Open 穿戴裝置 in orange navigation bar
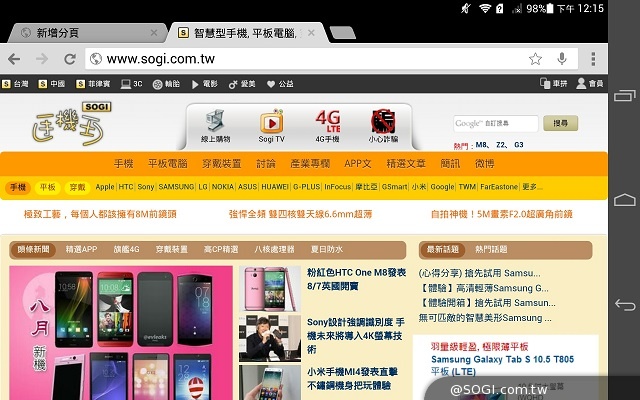 pos(222,164)
